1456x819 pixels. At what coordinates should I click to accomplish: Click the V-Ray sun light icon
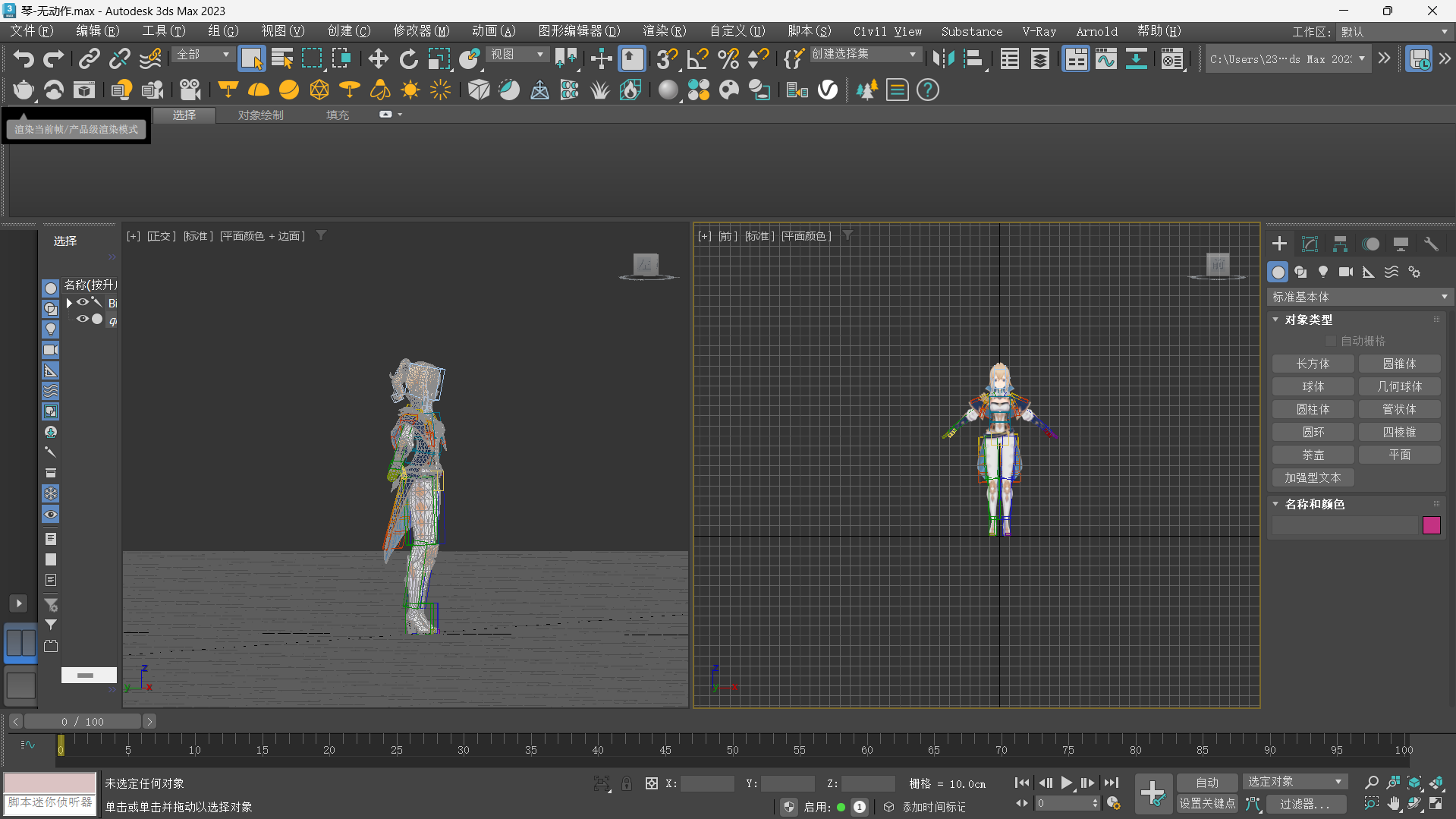click(x=410, y=90)
